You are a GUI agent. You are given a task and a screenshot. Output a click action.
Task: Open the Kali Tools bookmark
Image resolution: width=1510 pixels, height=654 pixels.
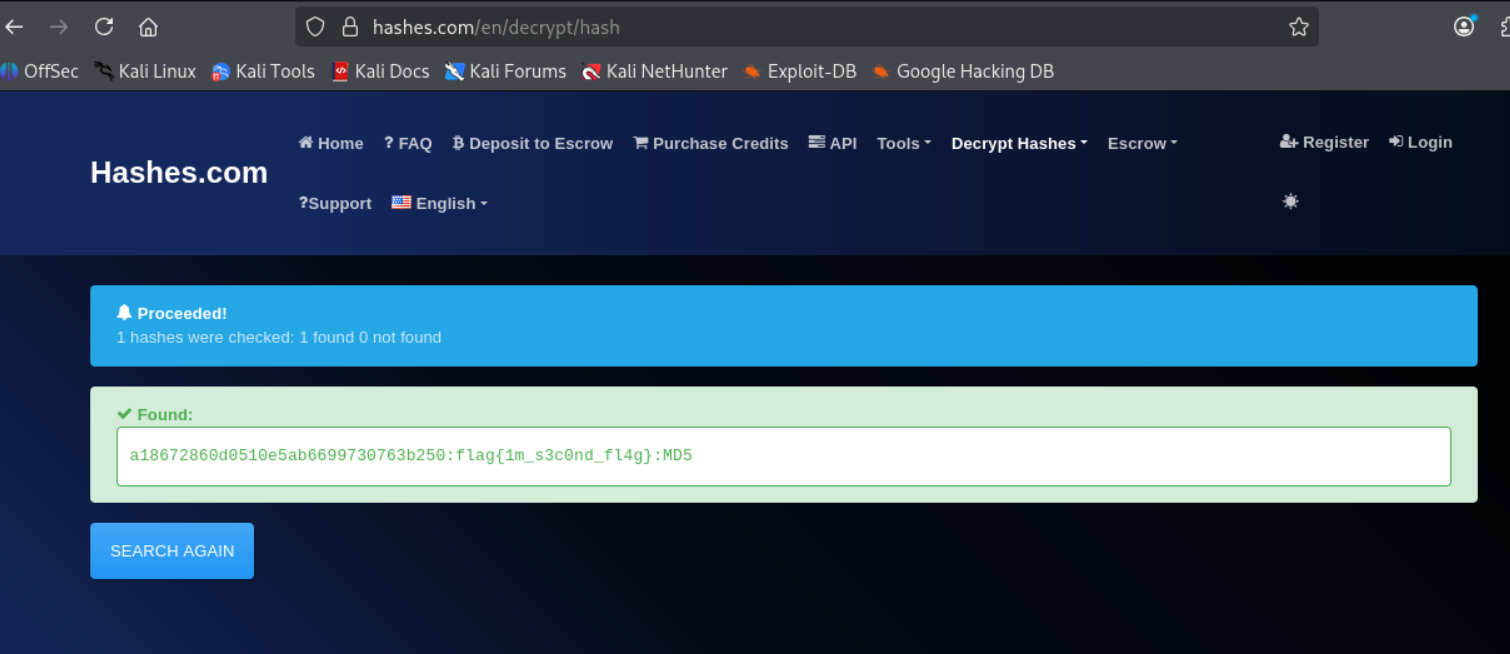tap(263, 71)
